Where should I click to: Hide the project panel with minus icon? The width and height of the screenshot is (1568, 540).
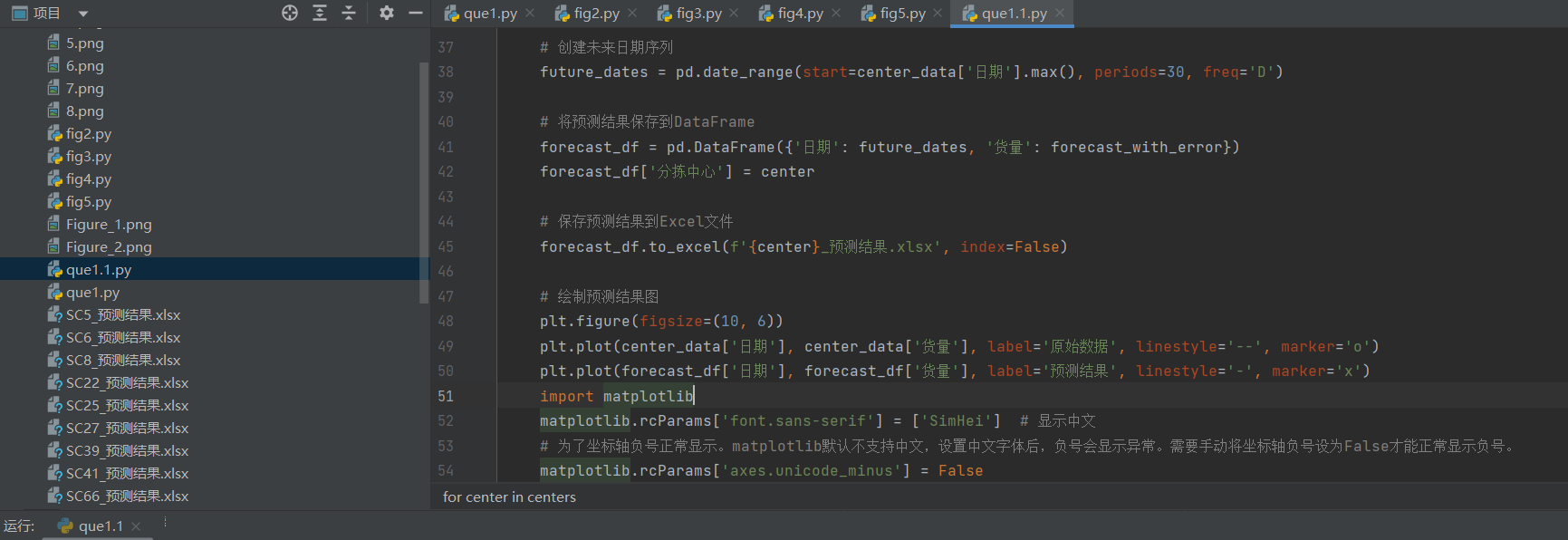[416, 13]
